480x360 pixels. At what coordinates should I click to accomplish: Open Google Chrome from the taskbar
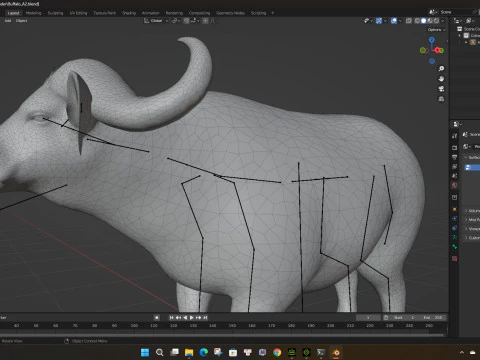pos(277,352)
